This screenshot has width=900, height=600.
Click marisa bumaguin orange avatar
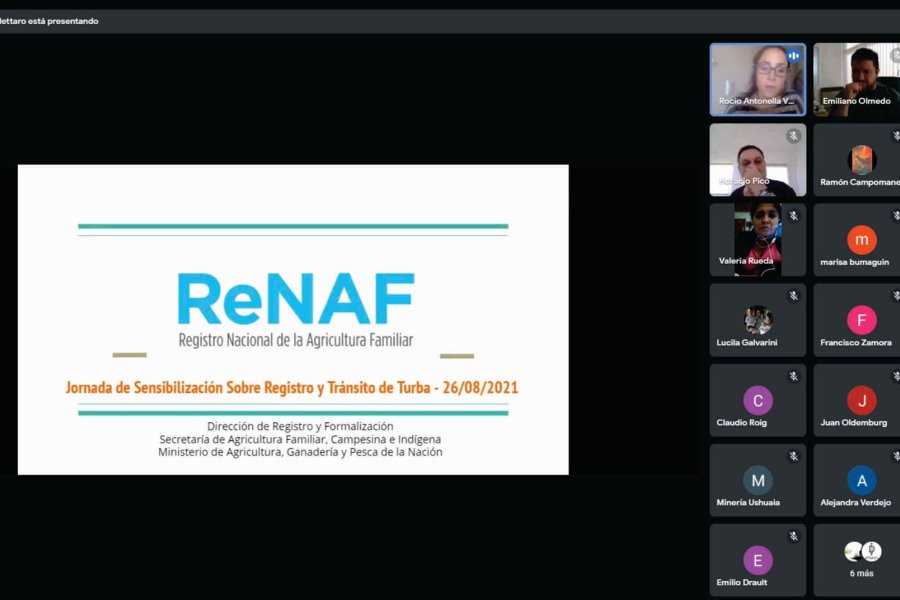pos(862,239)
